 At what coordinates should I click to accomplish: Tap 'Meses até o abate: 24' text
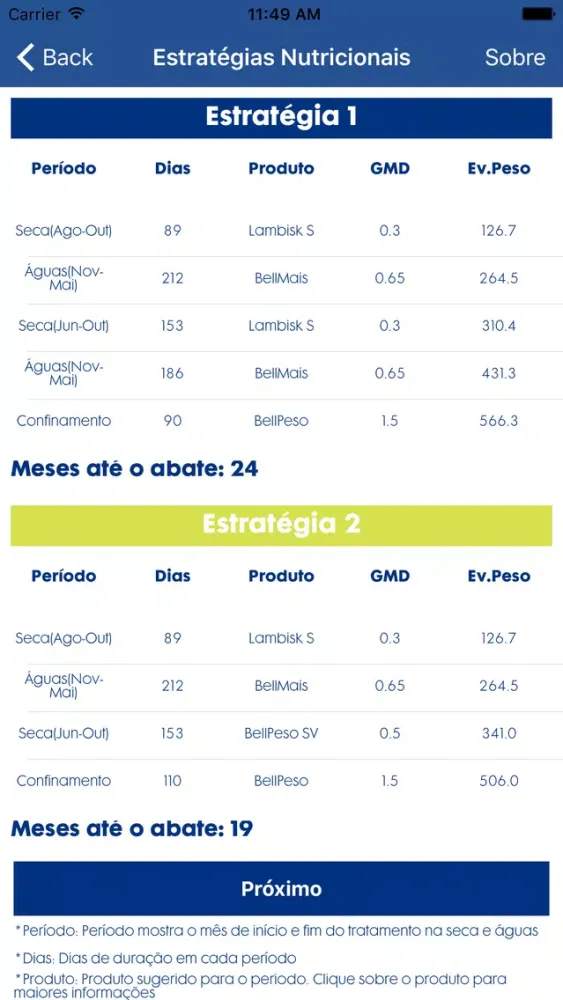click(x=135, y=469)
